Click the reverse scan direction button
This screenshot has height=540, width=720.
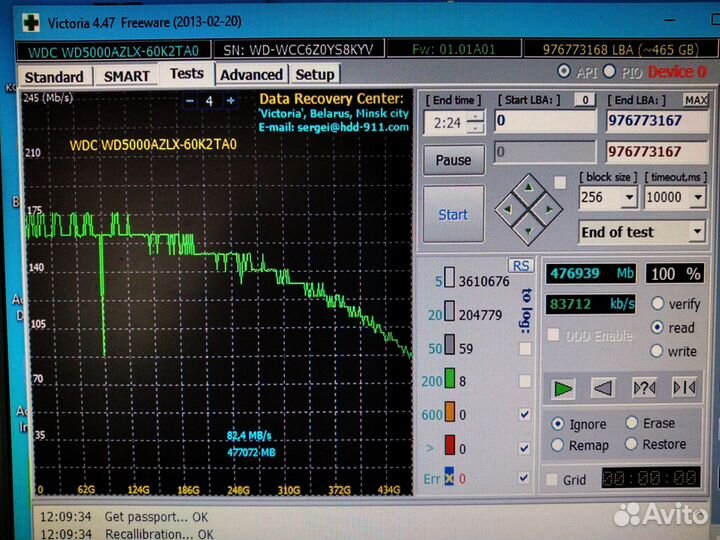click(603, 388)
